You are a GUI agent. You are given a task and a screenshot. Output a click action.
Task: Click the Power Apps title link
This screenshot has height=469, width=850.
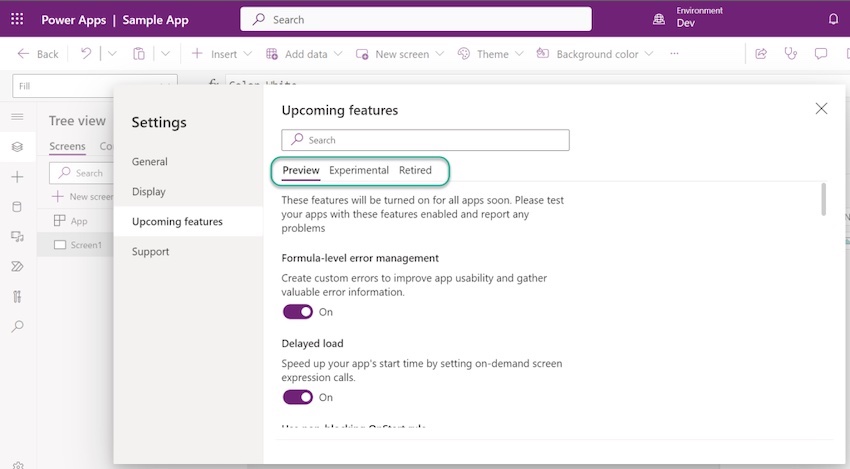74,20
